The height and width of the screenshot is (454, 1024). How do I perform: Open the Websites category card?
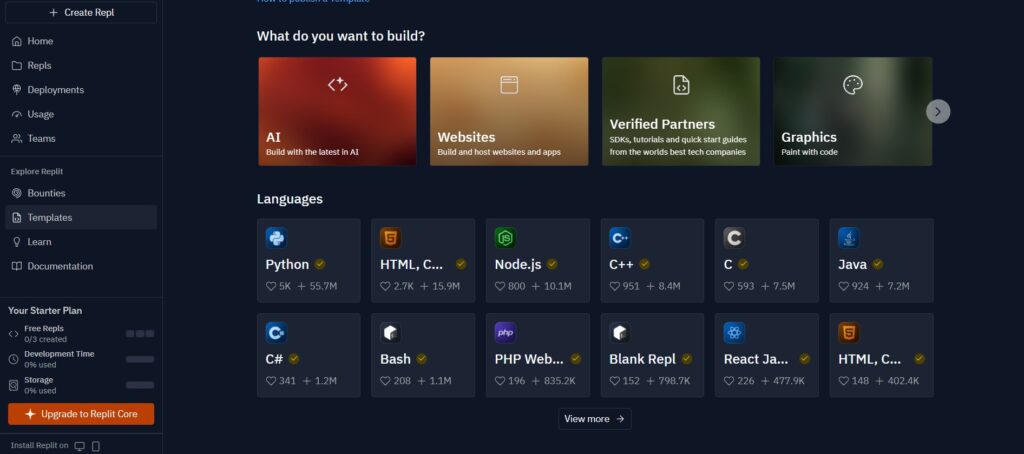[509, 111]
